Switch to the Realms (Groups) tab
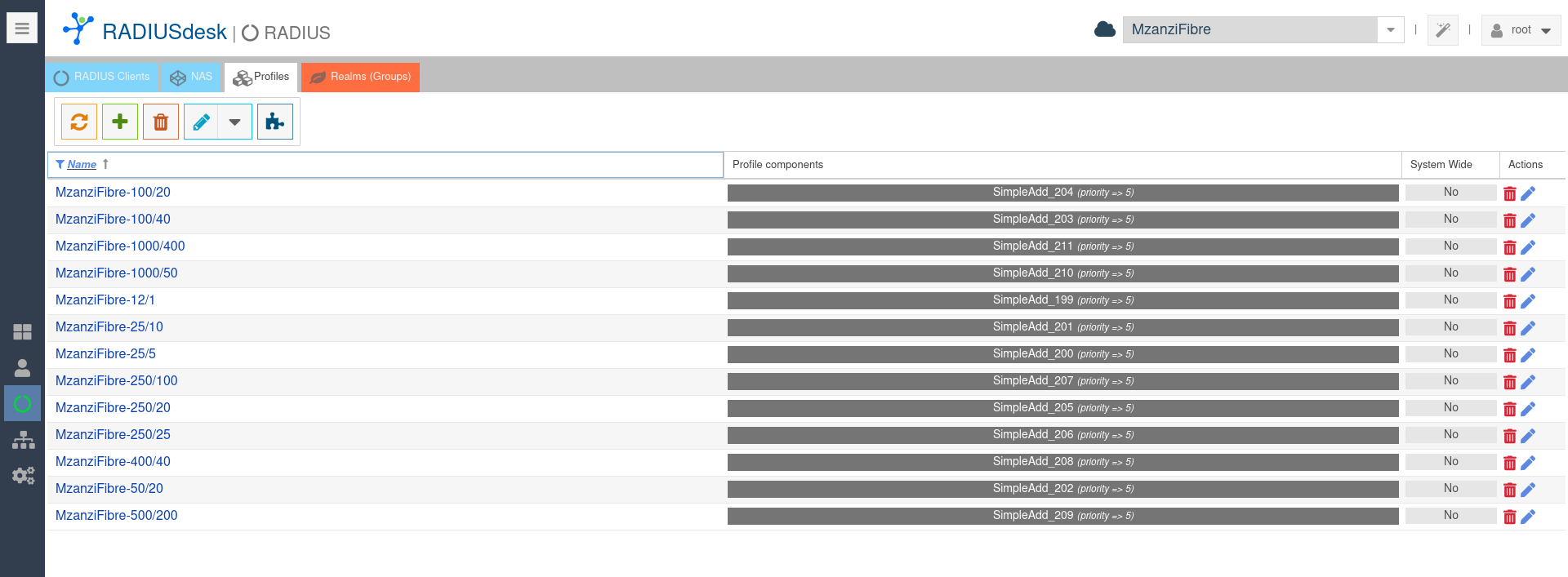1568x577 pixels. [360, 77]
